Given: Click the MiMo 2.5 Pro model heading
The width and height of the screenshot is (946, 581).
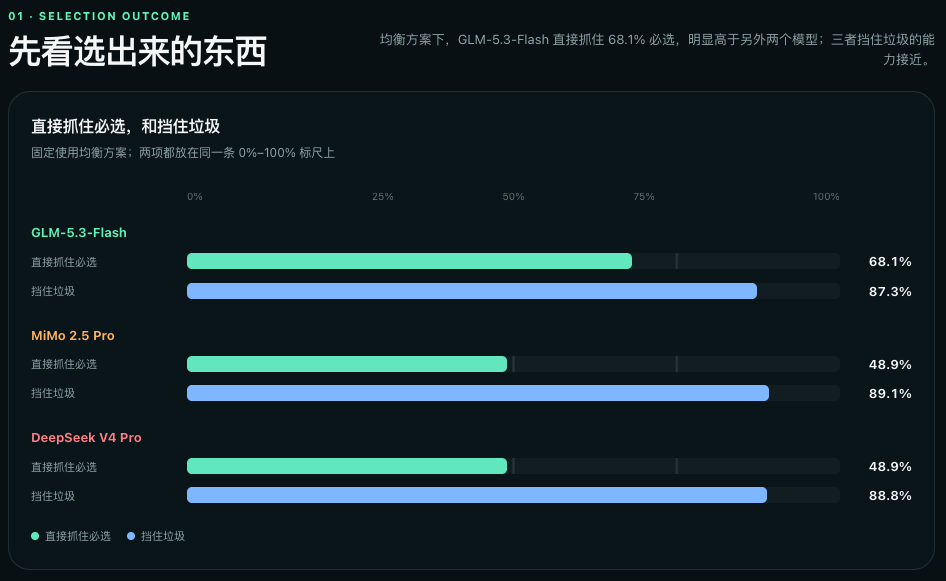Looking at the screenshot, I should [x=72, y=335].
